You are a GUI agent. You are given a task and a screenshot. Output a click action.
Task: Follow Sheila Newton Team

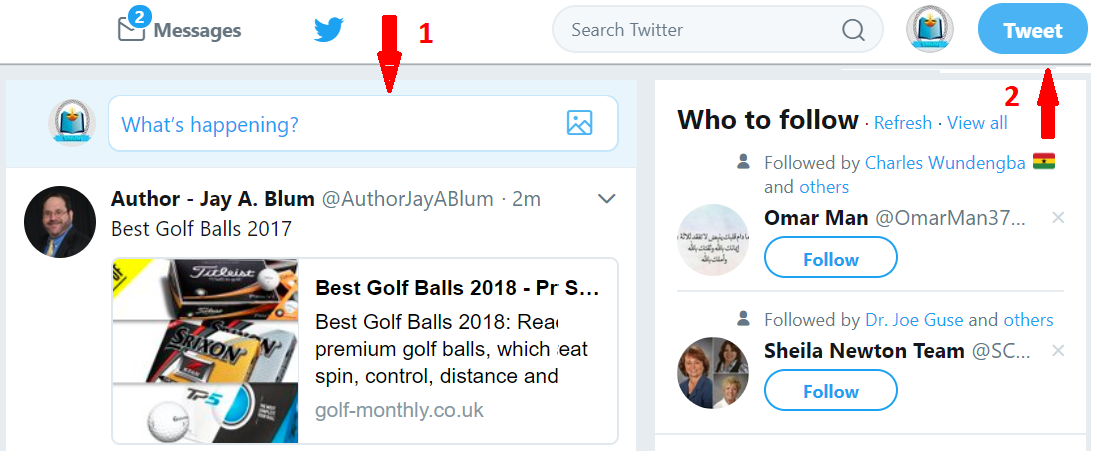830,391
